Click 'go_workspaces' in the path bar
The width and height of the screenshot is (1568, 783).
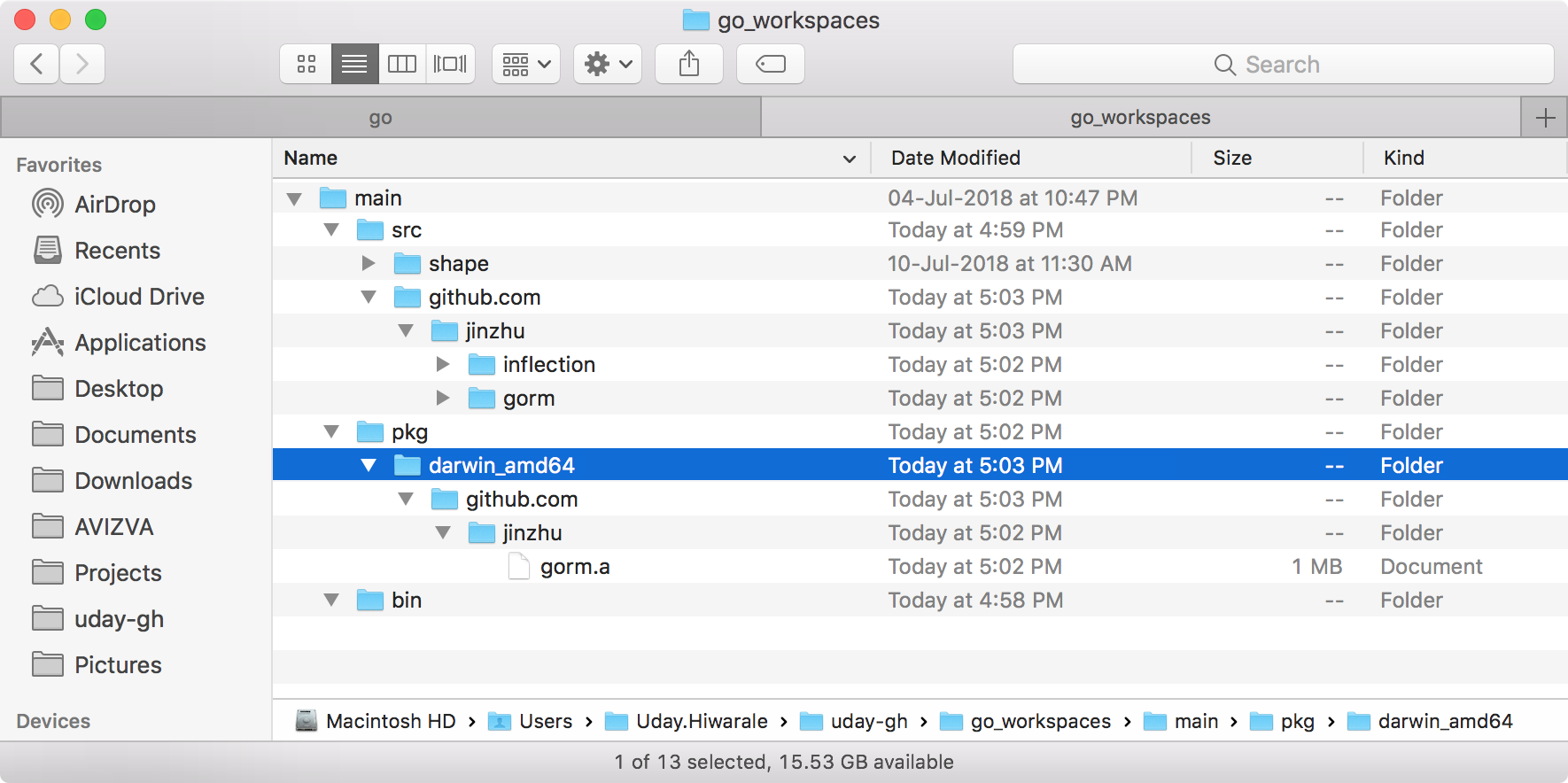click(1026, 722)
